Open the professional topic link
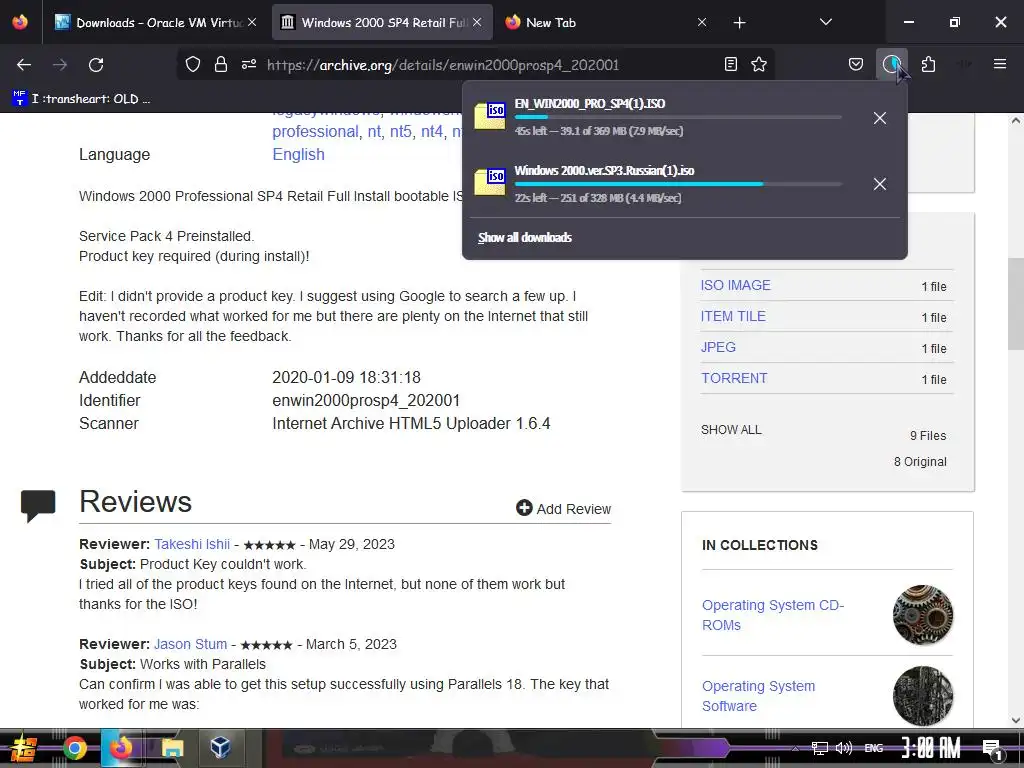1024x768 pixels. 315,132
